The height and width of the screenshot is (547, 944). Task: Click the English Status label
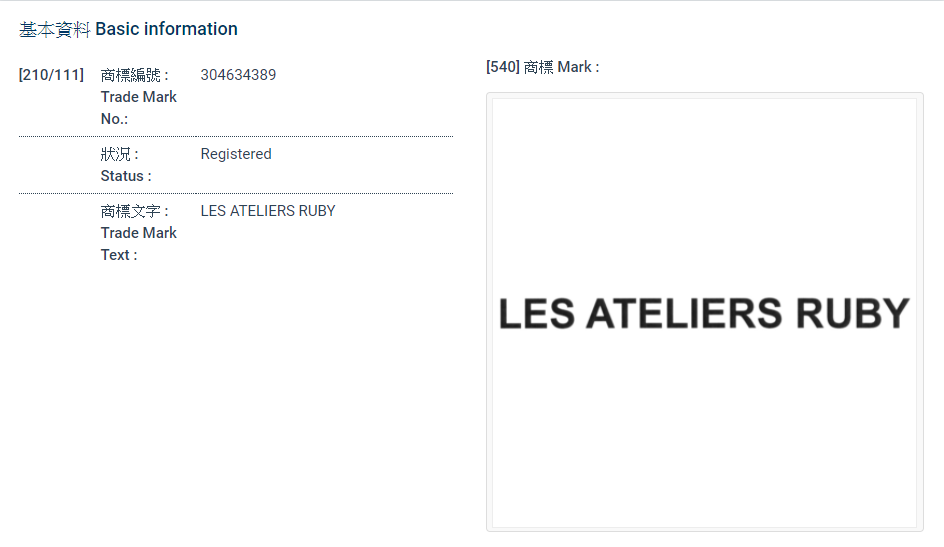(x=126, y=176)
